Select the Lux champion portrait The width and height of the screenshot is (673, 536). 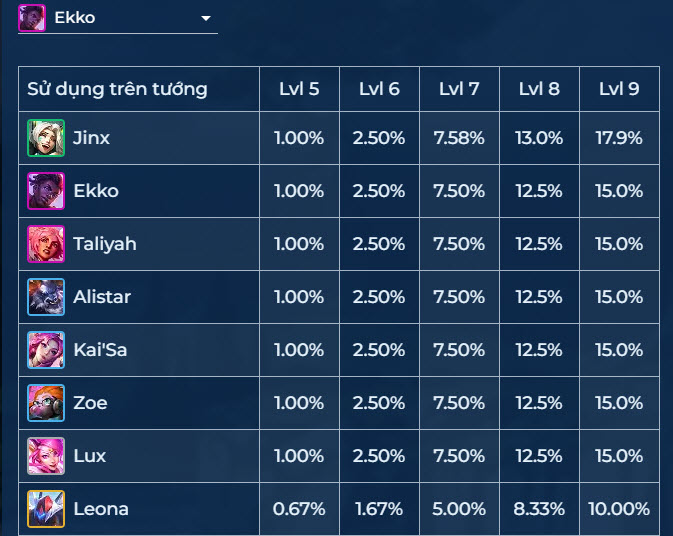pyautogui.click(x=46, y=456)
